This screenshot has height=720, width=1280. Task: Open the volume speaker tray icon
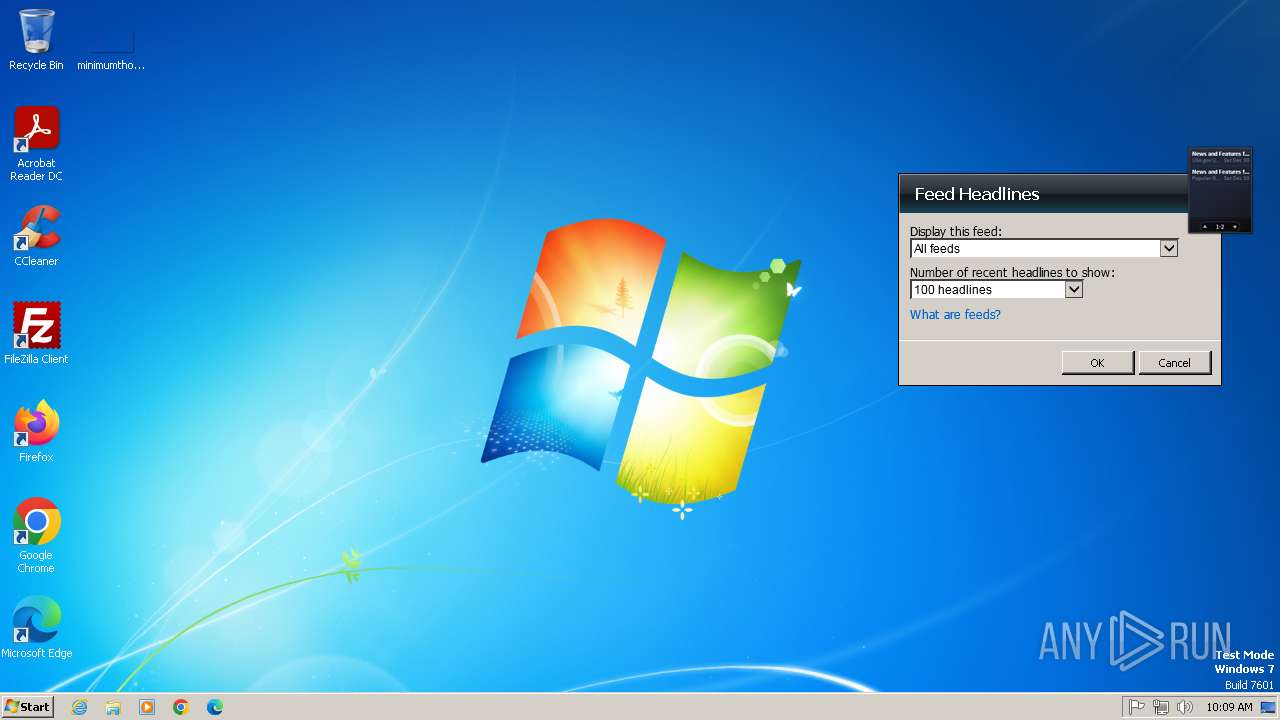point(1185,707)
